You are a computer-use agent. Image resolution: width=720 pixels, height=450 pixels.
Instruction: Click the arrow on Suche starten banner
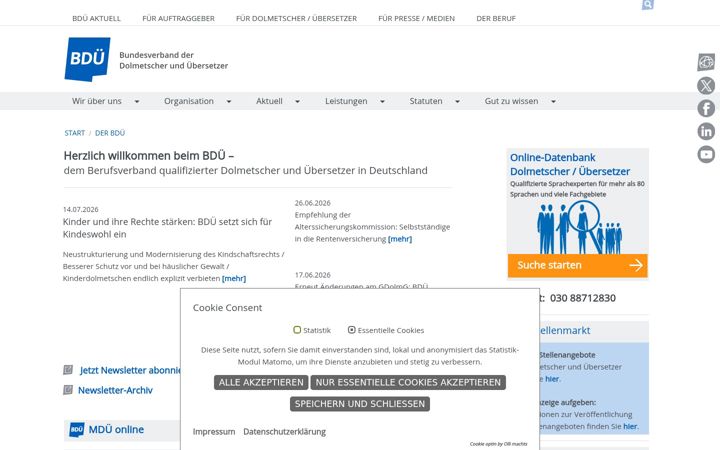click(x=636, y=265)
